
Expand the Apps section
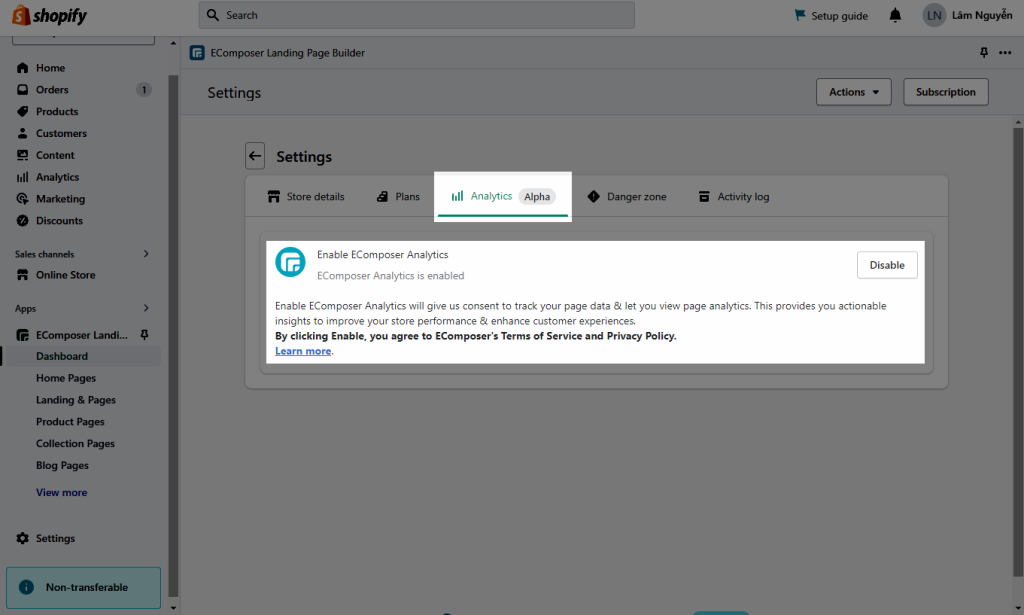pos(146,308)
